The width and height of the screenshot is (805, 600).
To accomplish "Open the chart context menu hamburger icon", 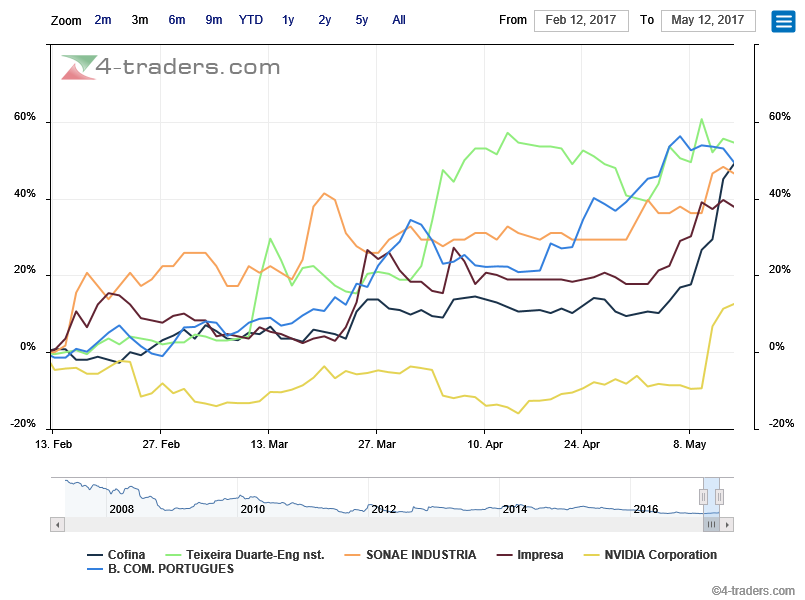I will [x=783, y=21].
